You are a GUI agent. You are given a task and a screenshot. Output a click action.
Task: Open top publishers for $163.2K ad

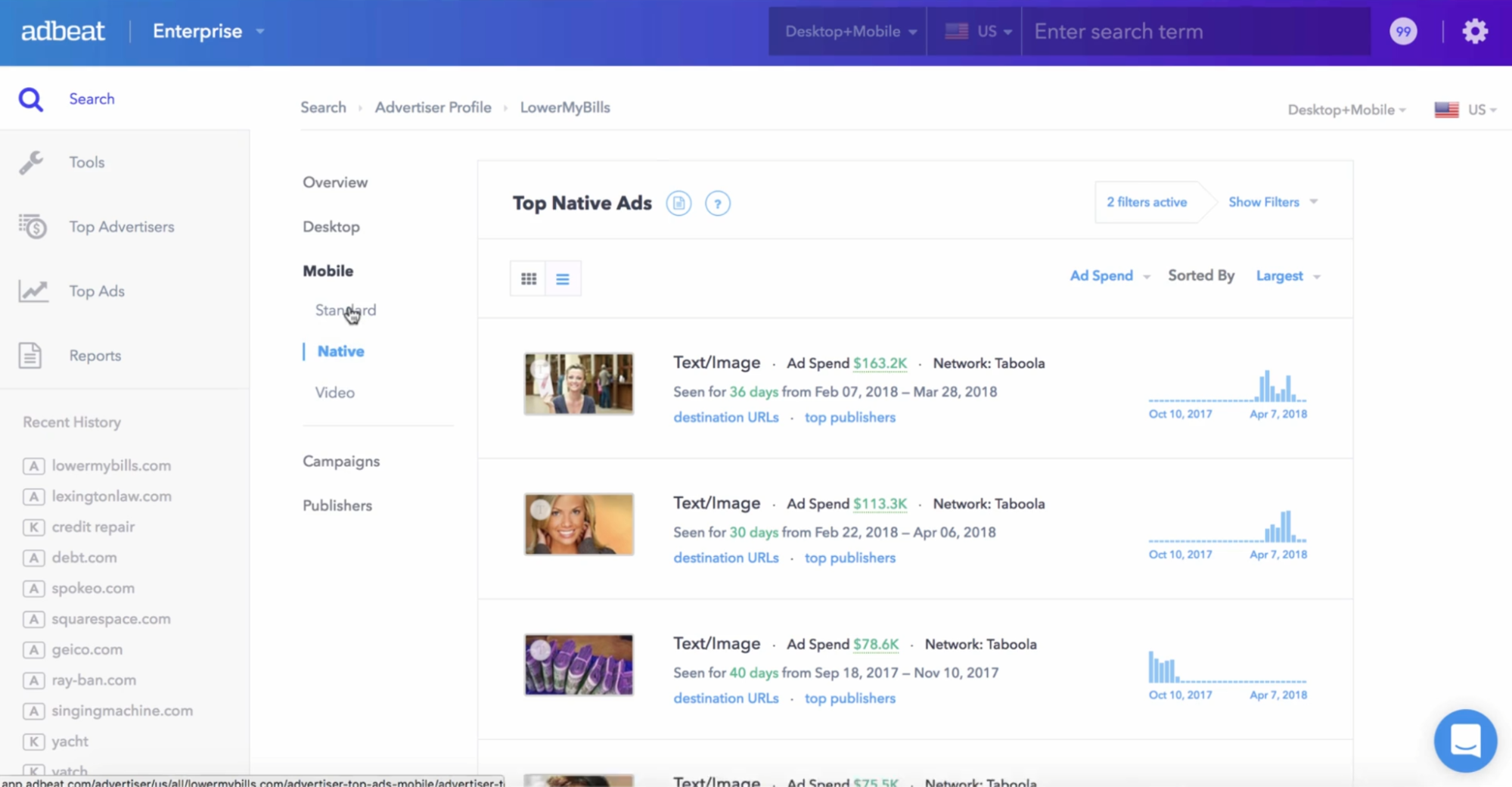850,417
